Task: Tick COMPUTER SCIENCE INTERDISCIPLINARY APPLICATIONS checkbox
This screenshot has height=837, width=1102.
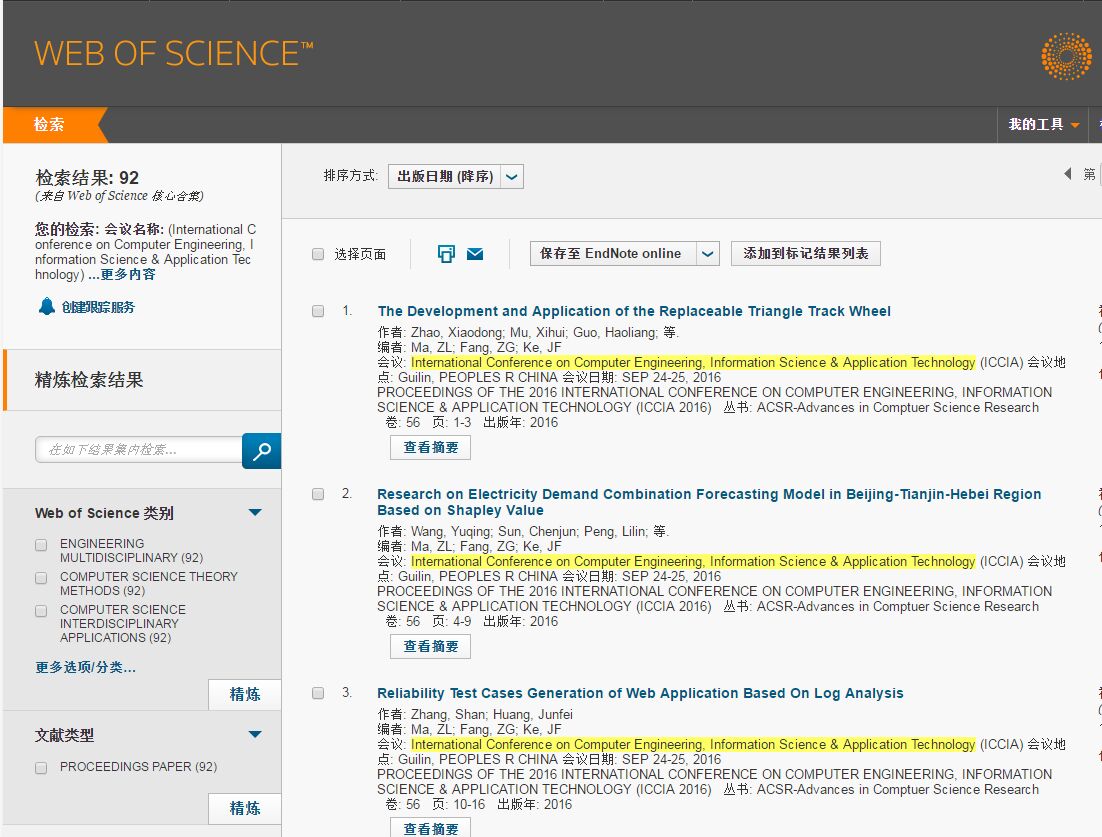Action: pos(41,611)
